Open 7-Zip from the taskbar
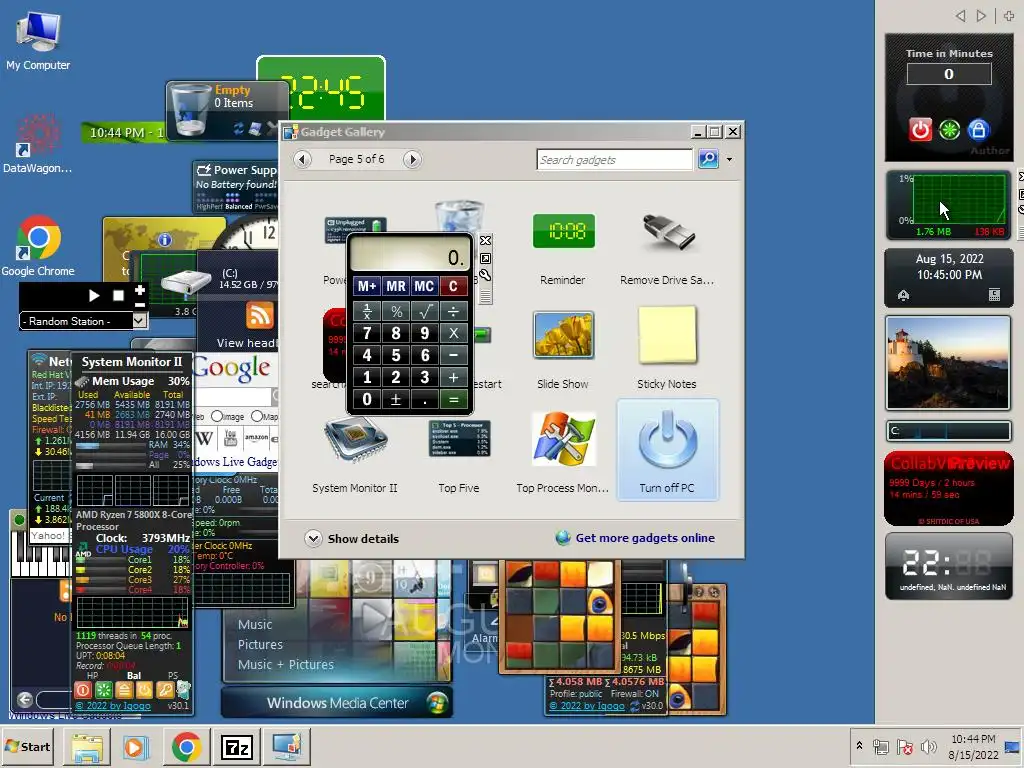This screenshot has height=768, width=1024. tap(236, 747)
